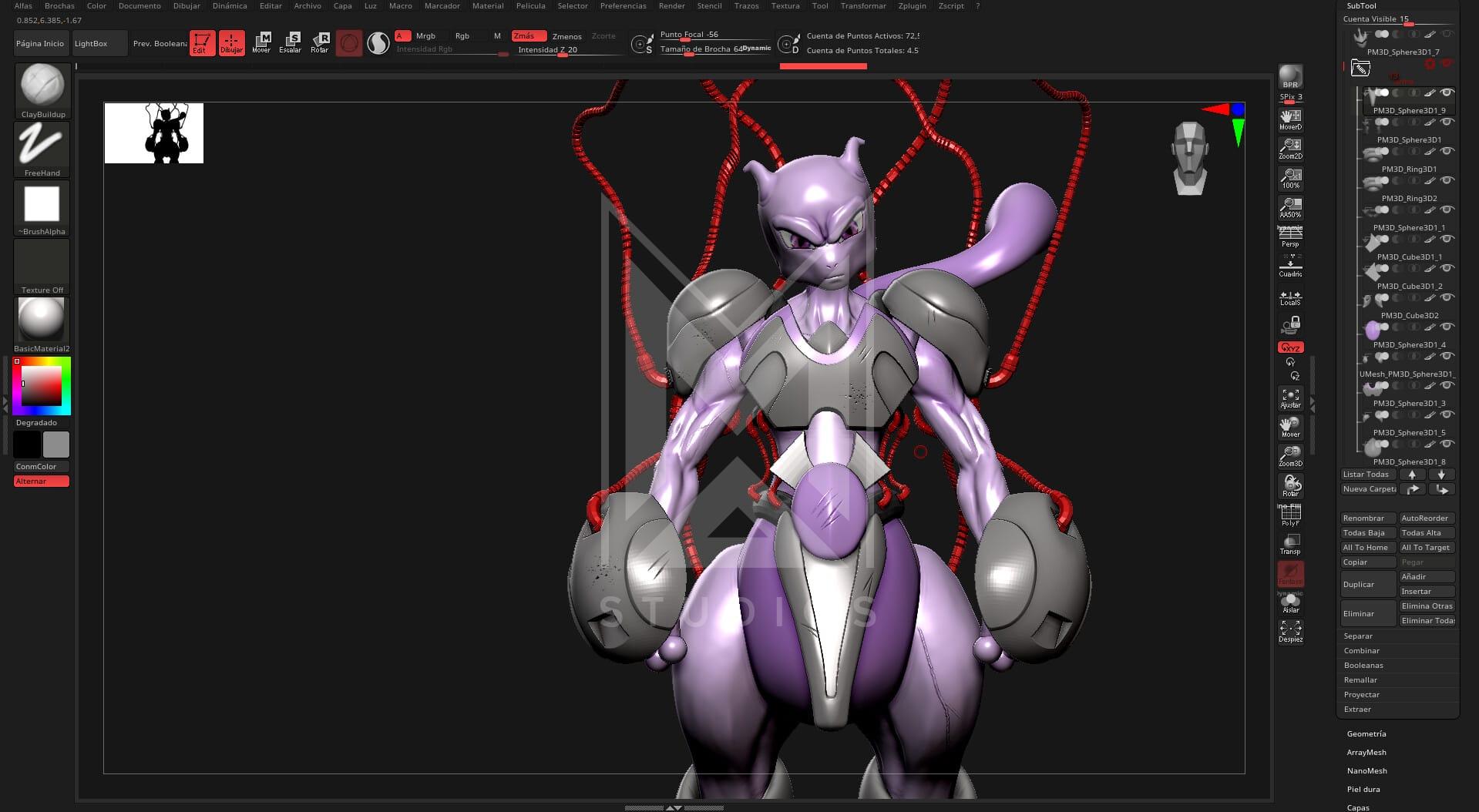1479x812 pixels.
Task: Toggle Zmenos sculpt mode
Action: pos(566,36)
